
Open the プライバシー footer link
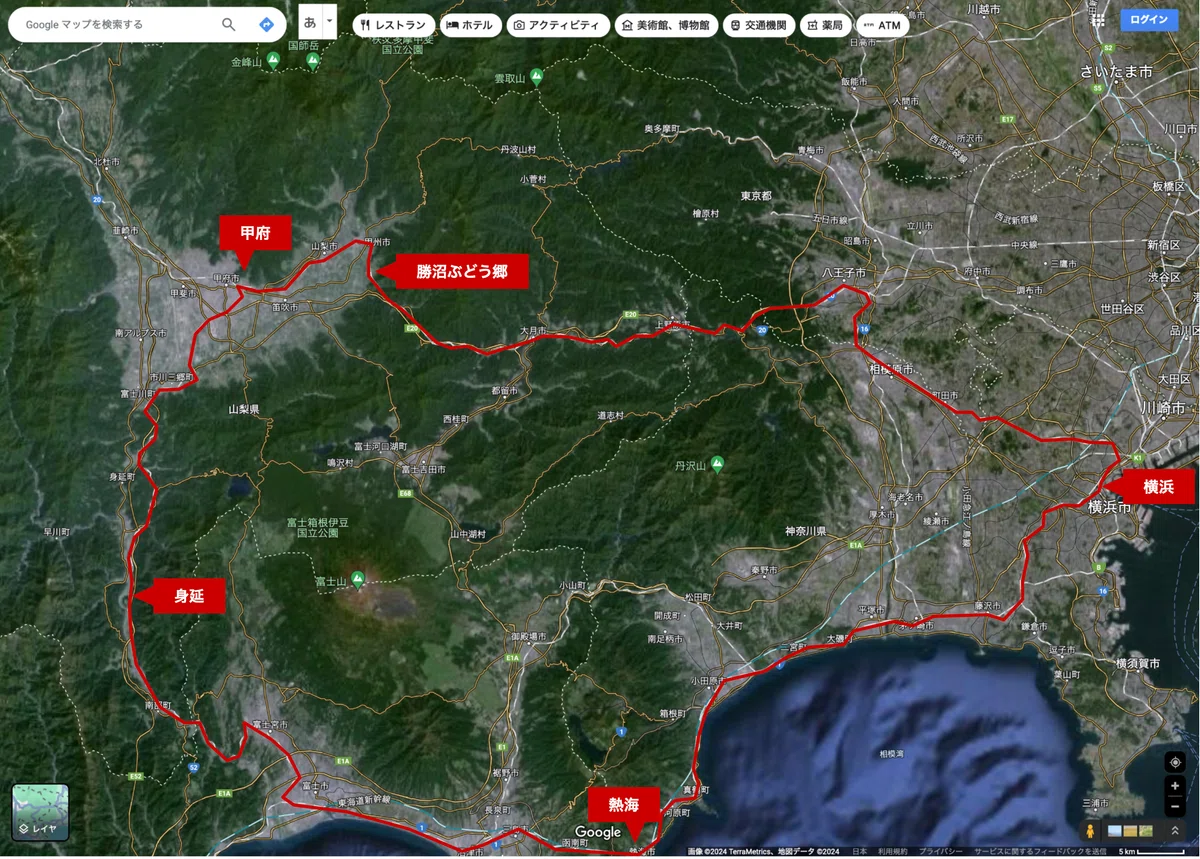(941, 852)
